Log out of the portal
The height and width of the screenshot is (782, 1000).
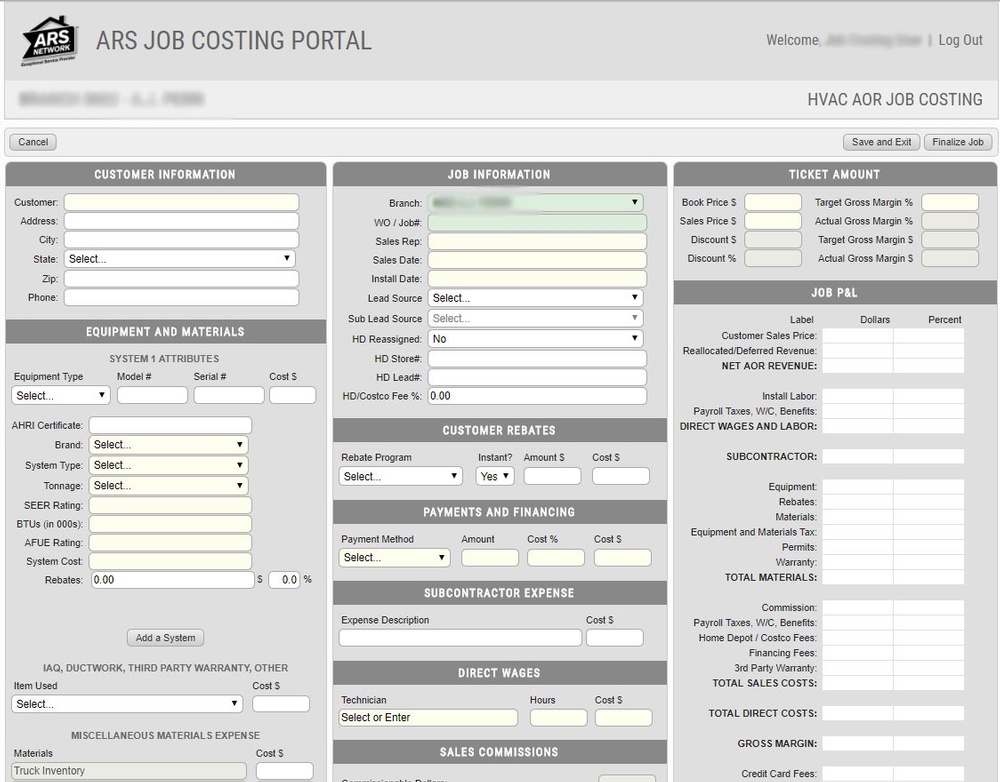960,40
